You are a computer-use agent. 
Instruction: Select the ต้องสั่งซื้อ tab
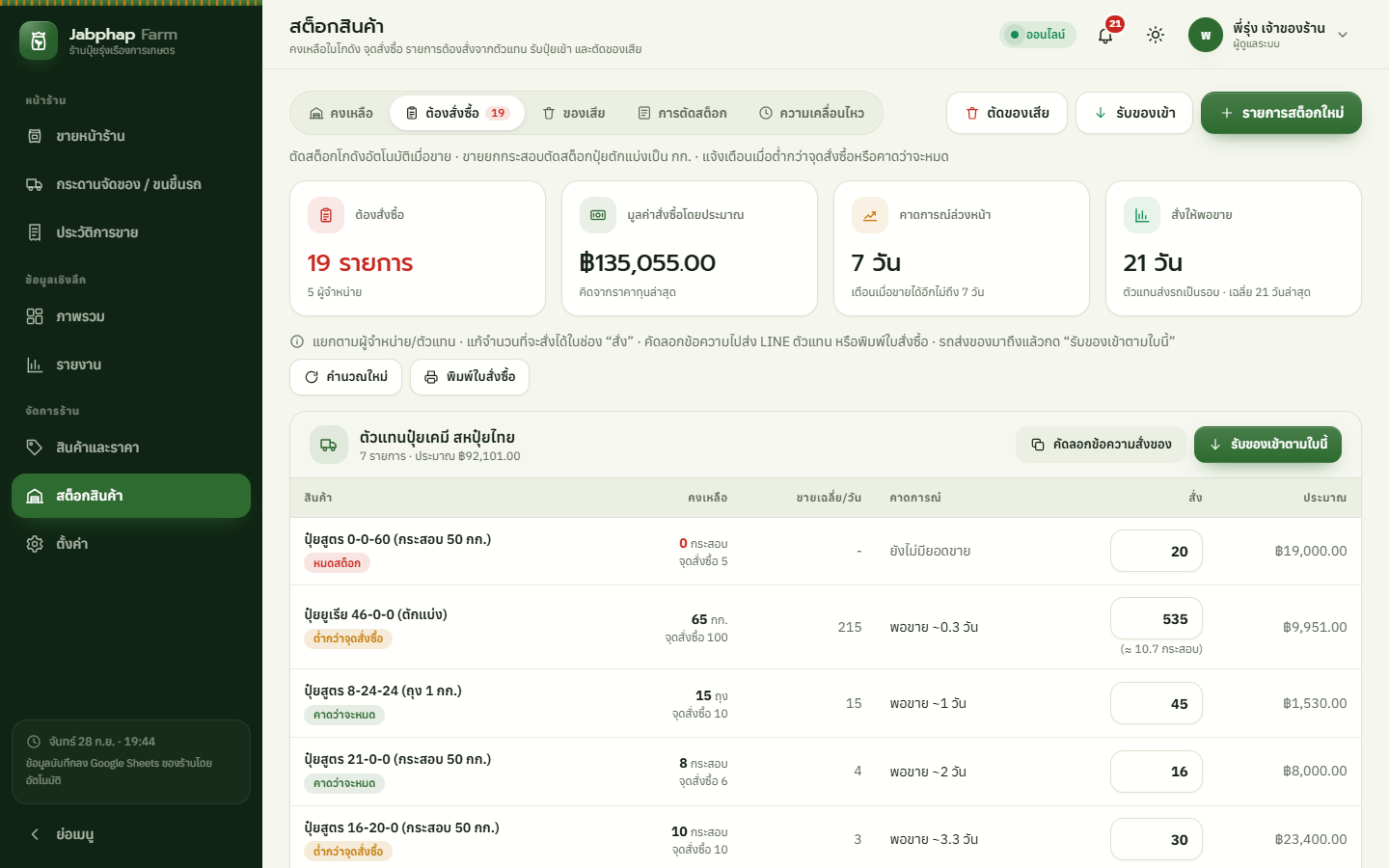[457, 113]
